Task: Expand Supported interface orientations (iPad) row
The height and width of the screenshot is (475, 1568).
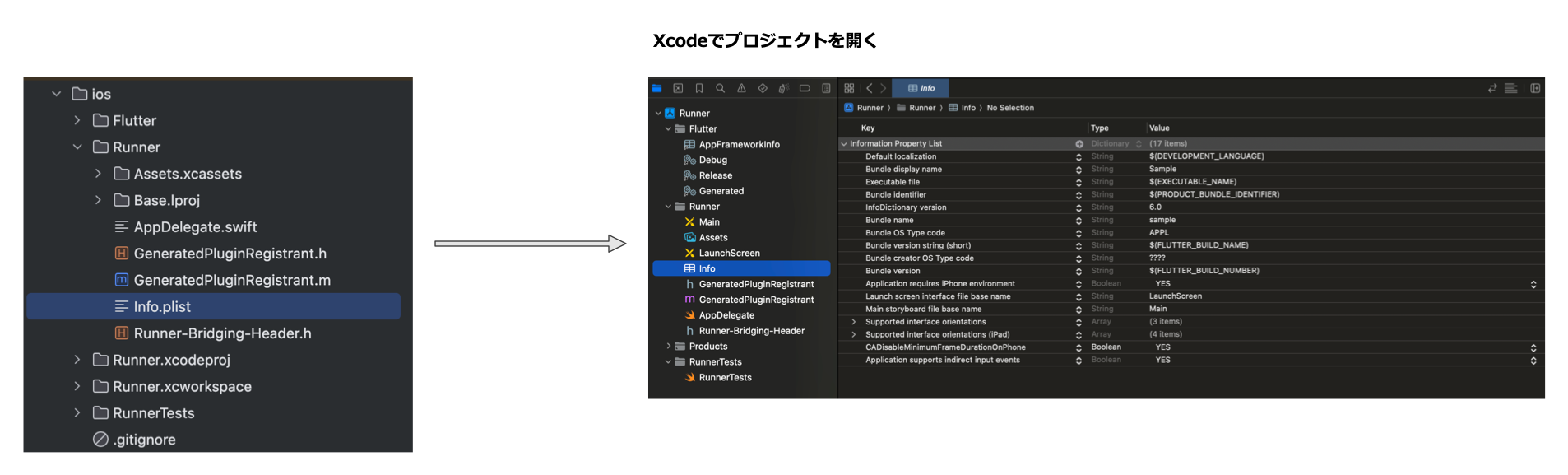Action: click(x=854, y=334)
